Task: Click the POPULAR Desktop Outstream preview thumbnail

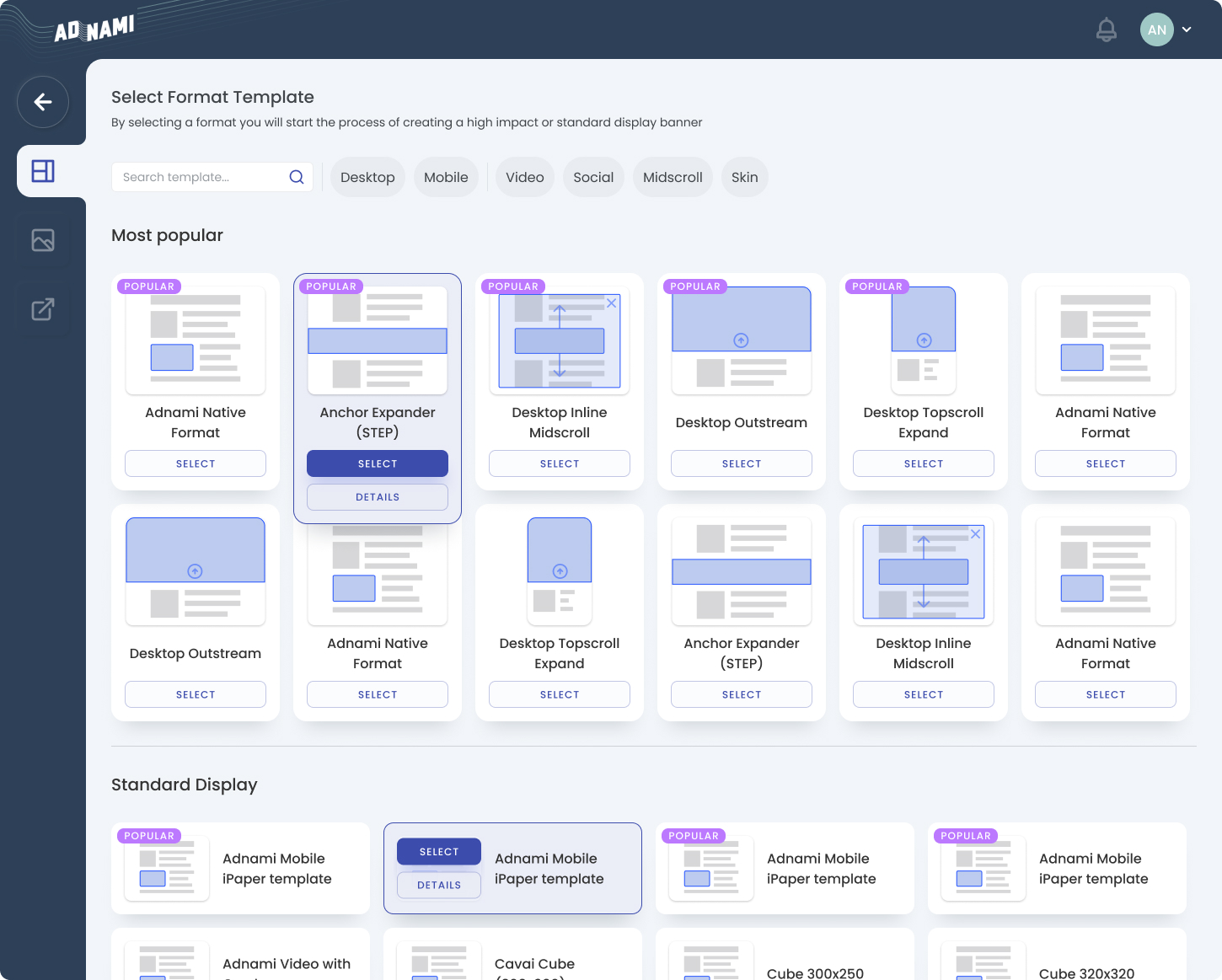Action: click(742, 340)
